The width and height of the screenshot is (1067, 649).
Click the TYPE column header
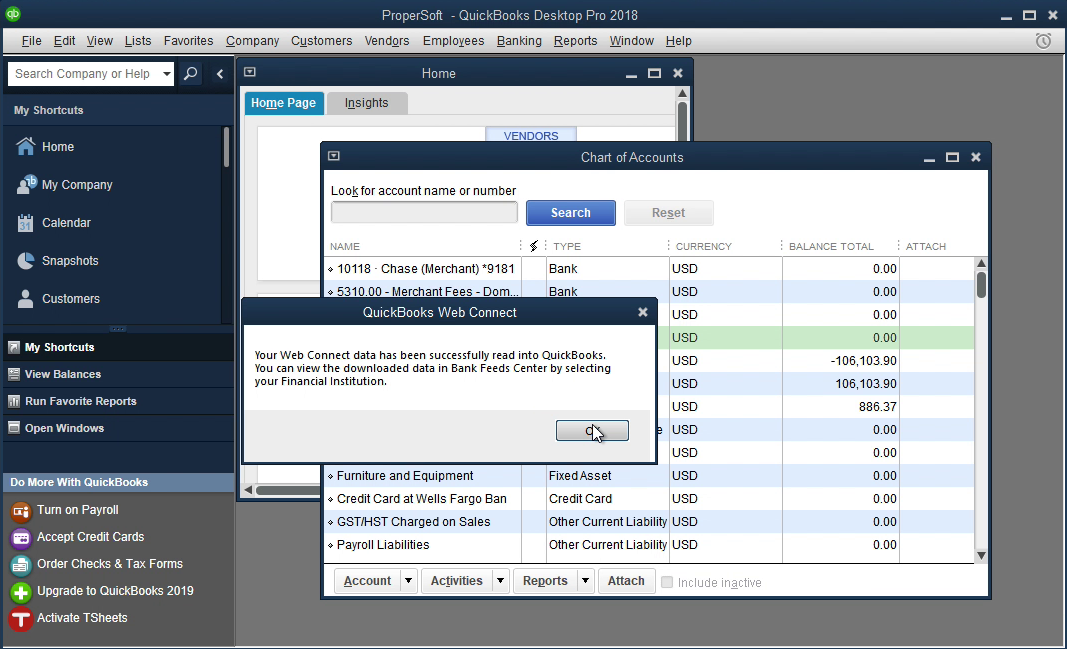tap(567, 246)
